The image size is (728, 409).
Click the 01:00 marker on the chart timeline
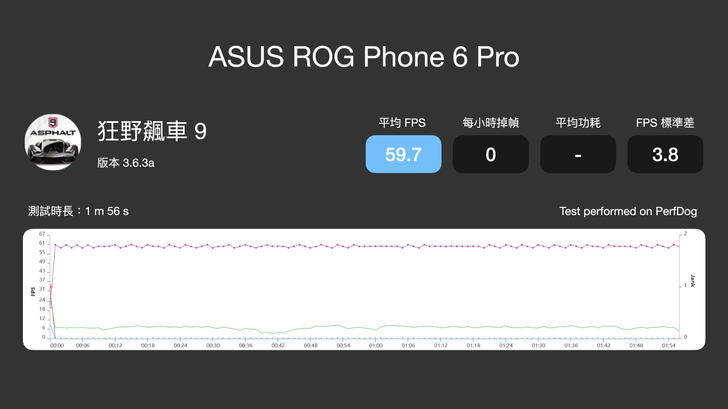pos(375,345)
